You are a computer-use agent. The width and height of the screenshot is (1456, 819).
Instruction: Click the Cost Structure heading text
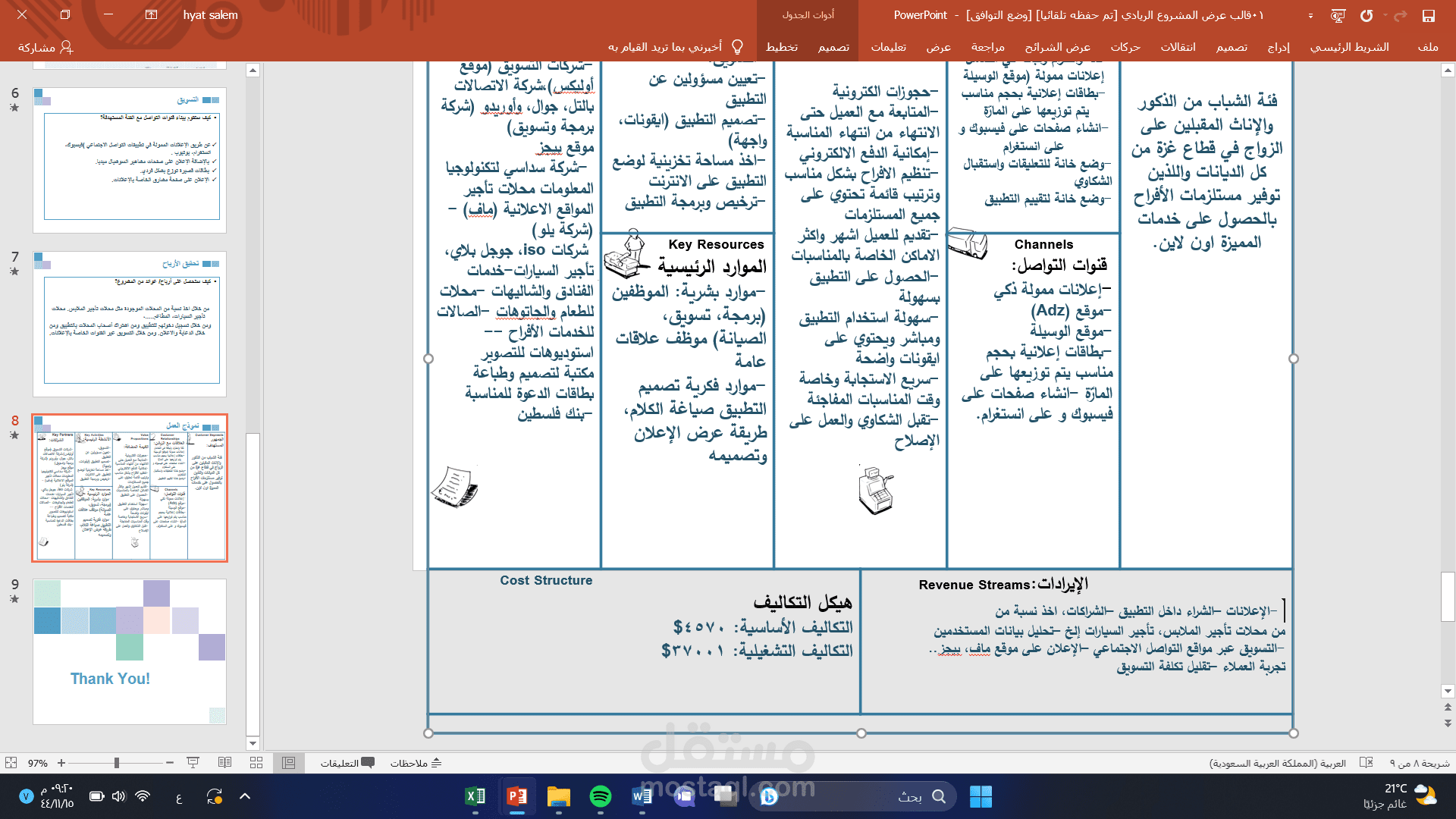(x=546, y=580)
